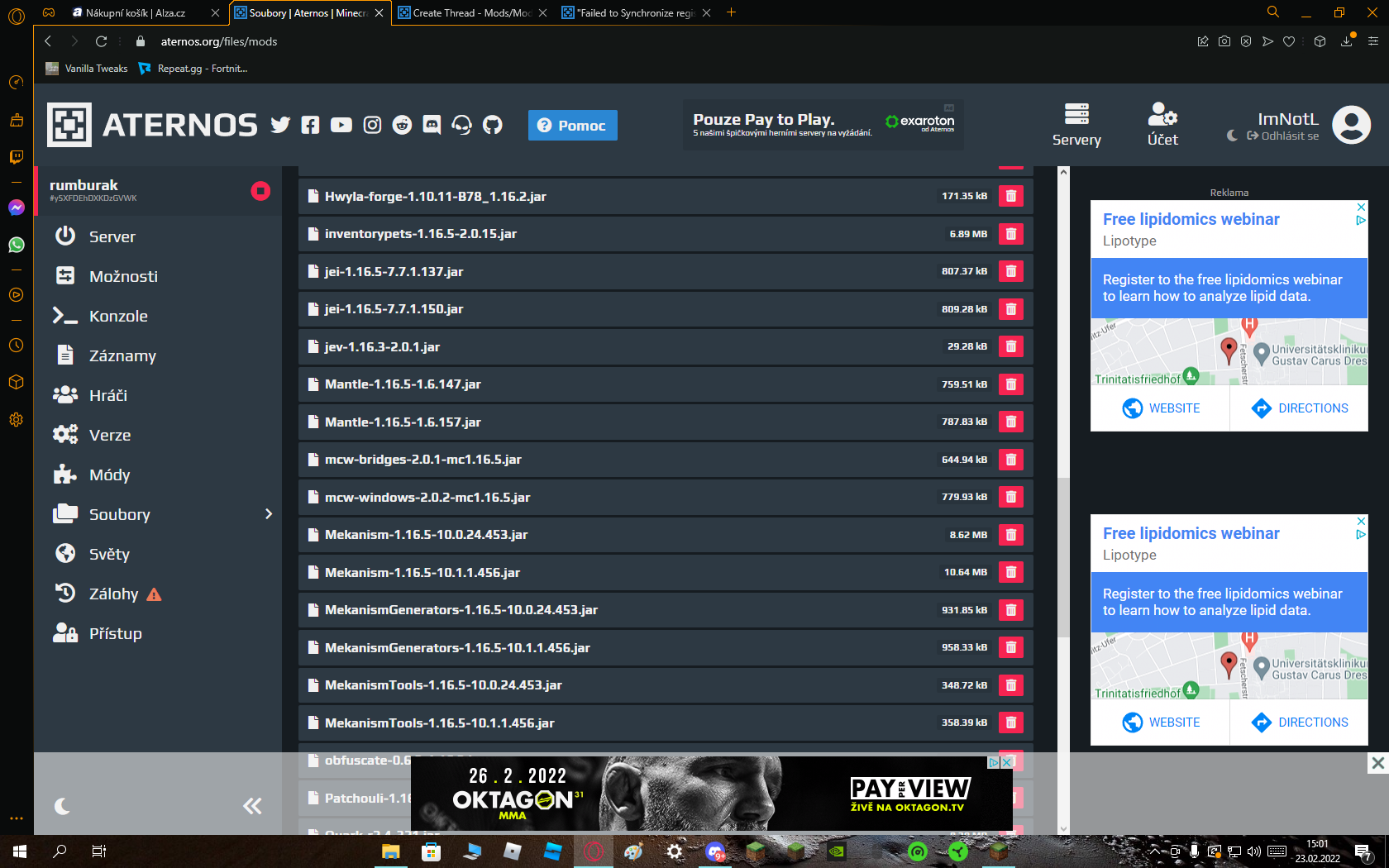This screenshot has width=1389, height=868.
Task: Open Microsoft Store from taskbar
Action: [x=431, y=851]
